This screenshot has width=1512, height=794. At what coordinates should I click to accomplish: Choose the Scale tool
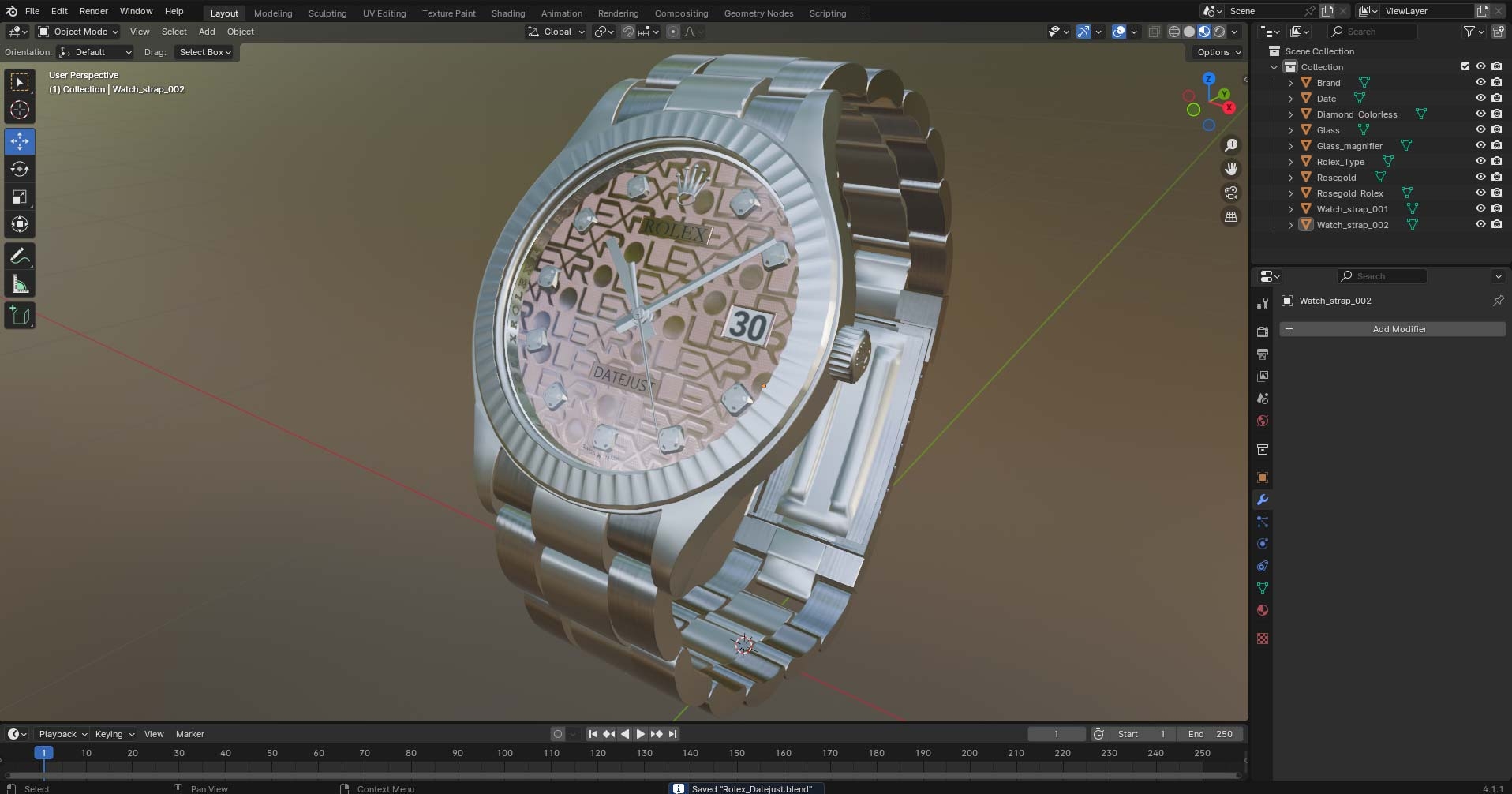20,197
